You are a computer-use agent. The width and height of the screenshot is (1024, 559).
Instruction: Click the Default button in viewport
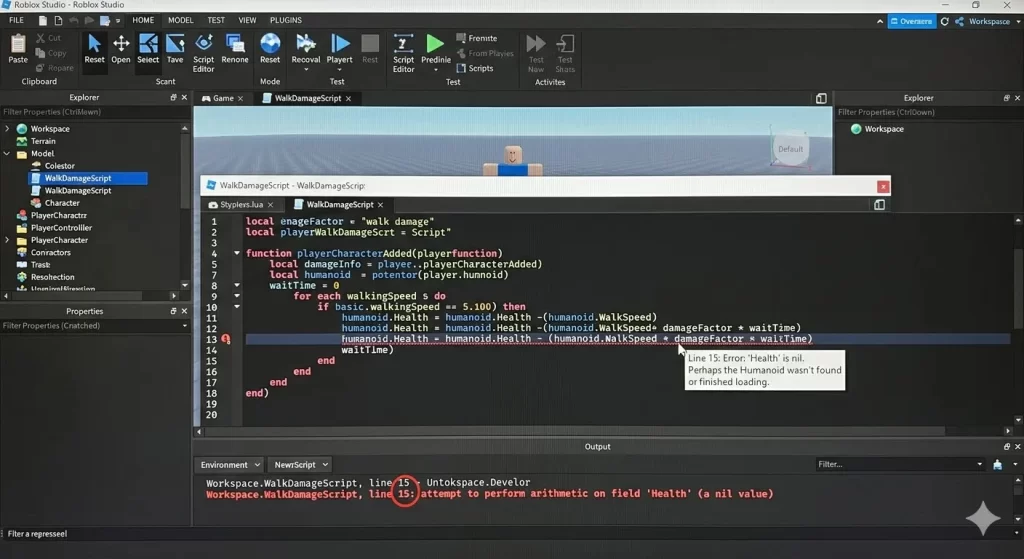click(x=790, y=149)
